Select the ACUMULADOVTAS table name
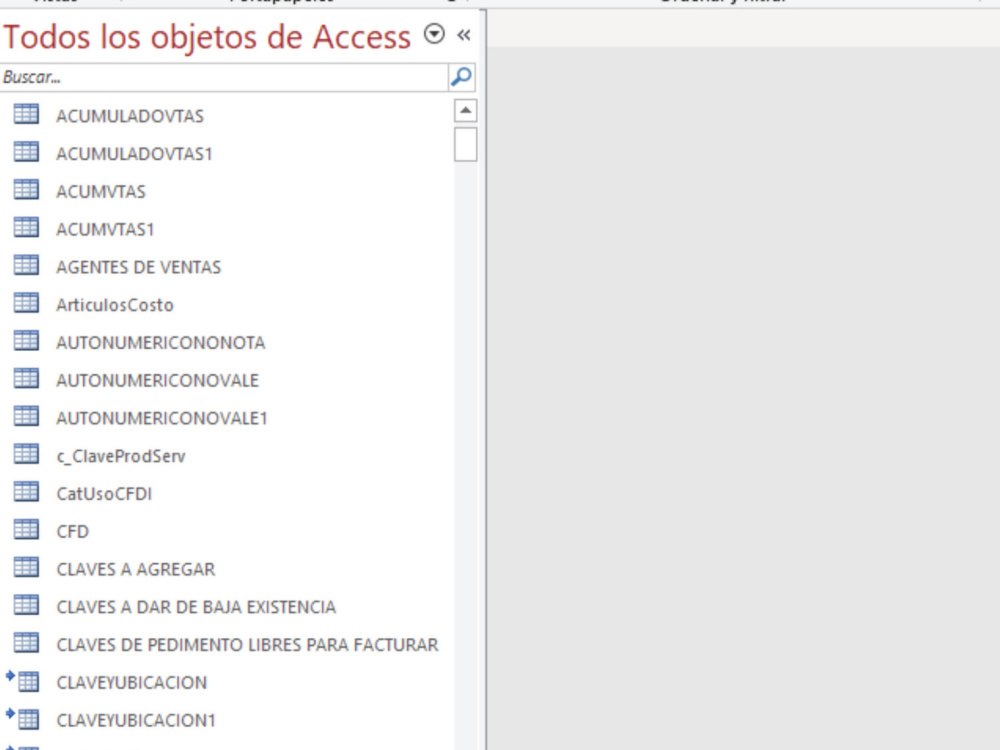 point(130,116)
